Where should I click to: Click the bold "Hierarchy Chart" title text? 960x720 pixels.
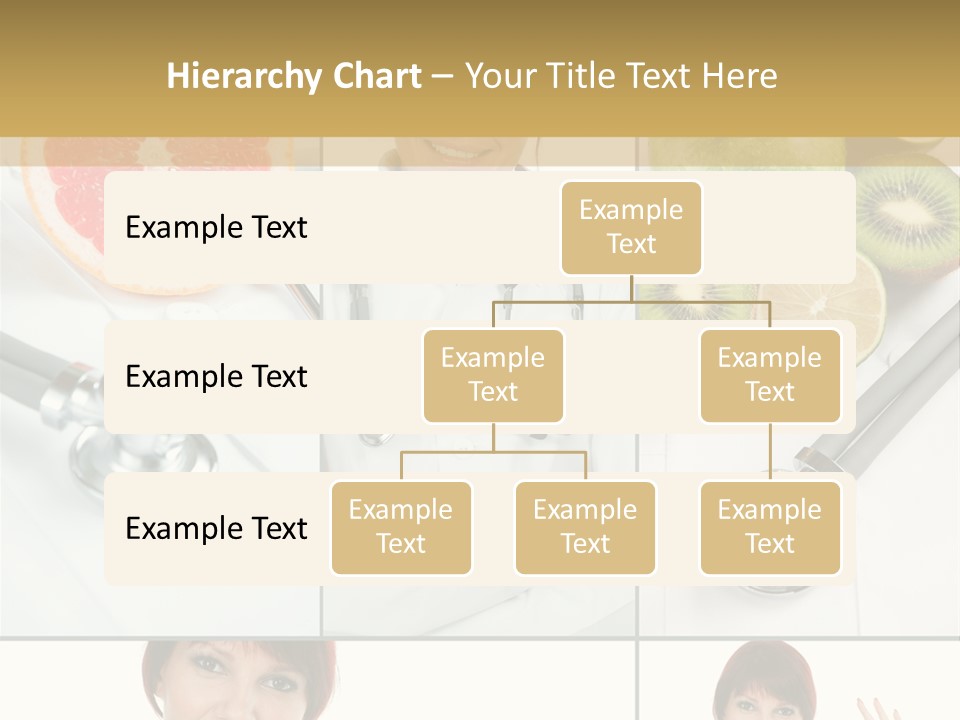(x=294, y=76)
